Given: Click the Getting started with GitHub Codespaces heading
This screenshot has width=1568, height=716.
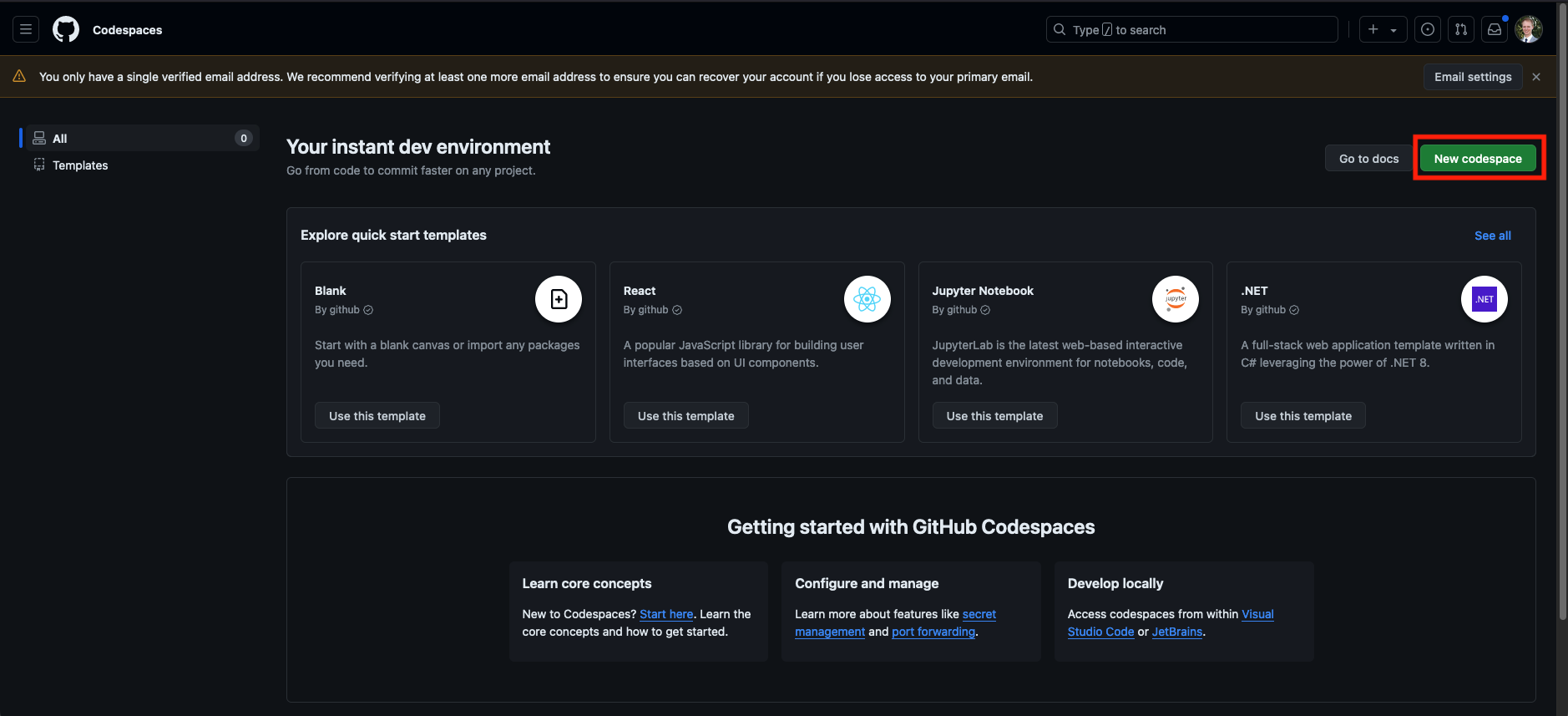Looking at the screenshot, I should tap(911, 527).
